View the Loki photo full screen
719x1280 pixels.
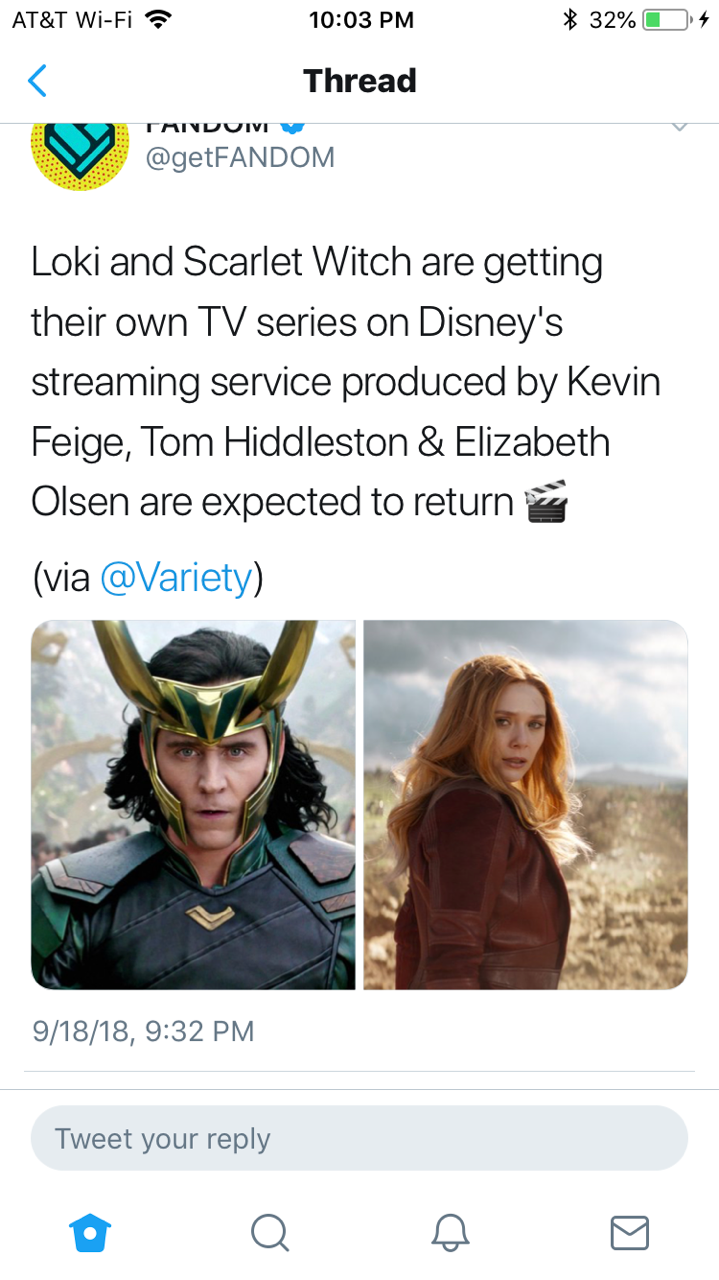pos(193,805)
